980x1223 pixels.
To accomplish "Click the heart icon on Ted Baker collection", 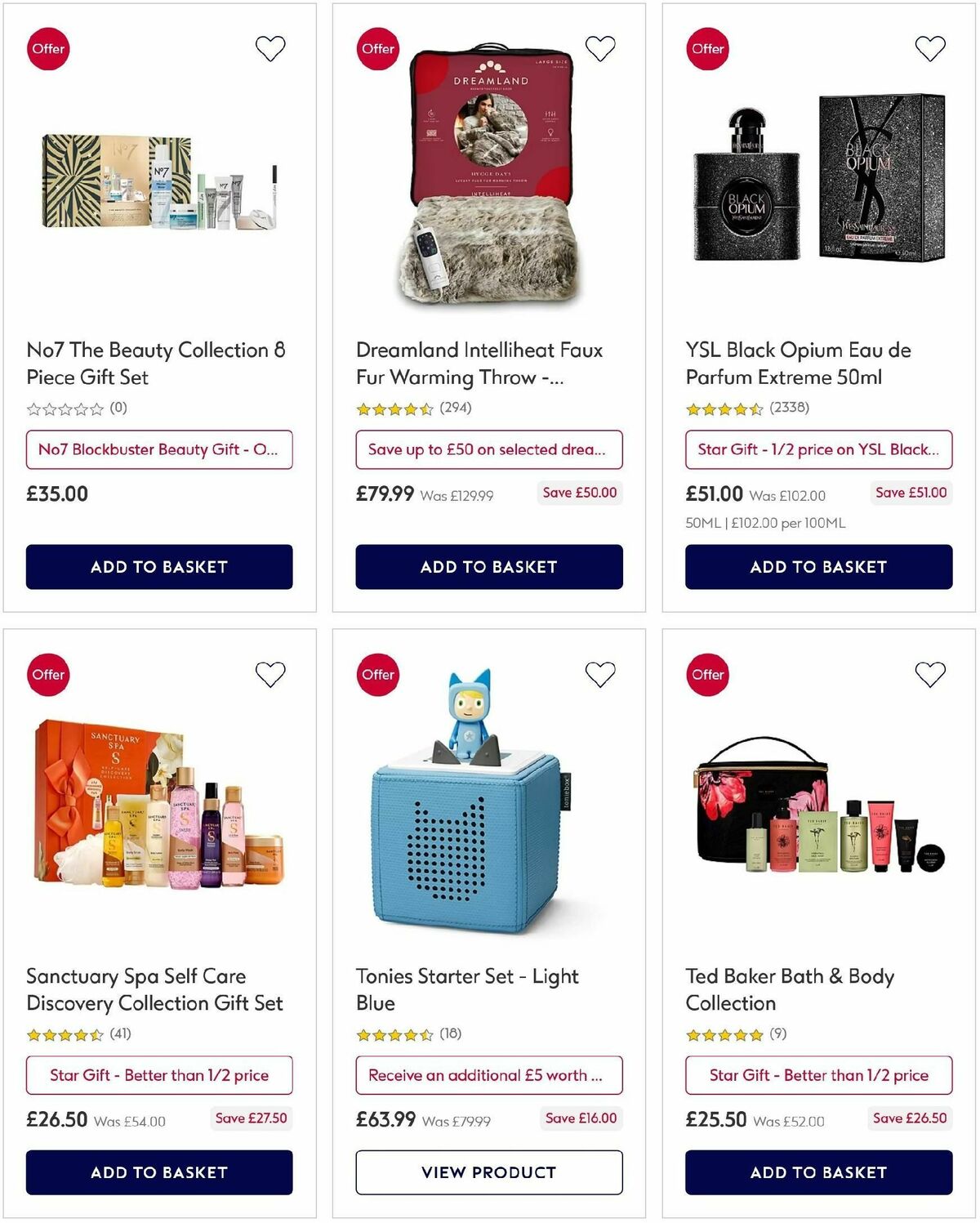I will [930, 675].
